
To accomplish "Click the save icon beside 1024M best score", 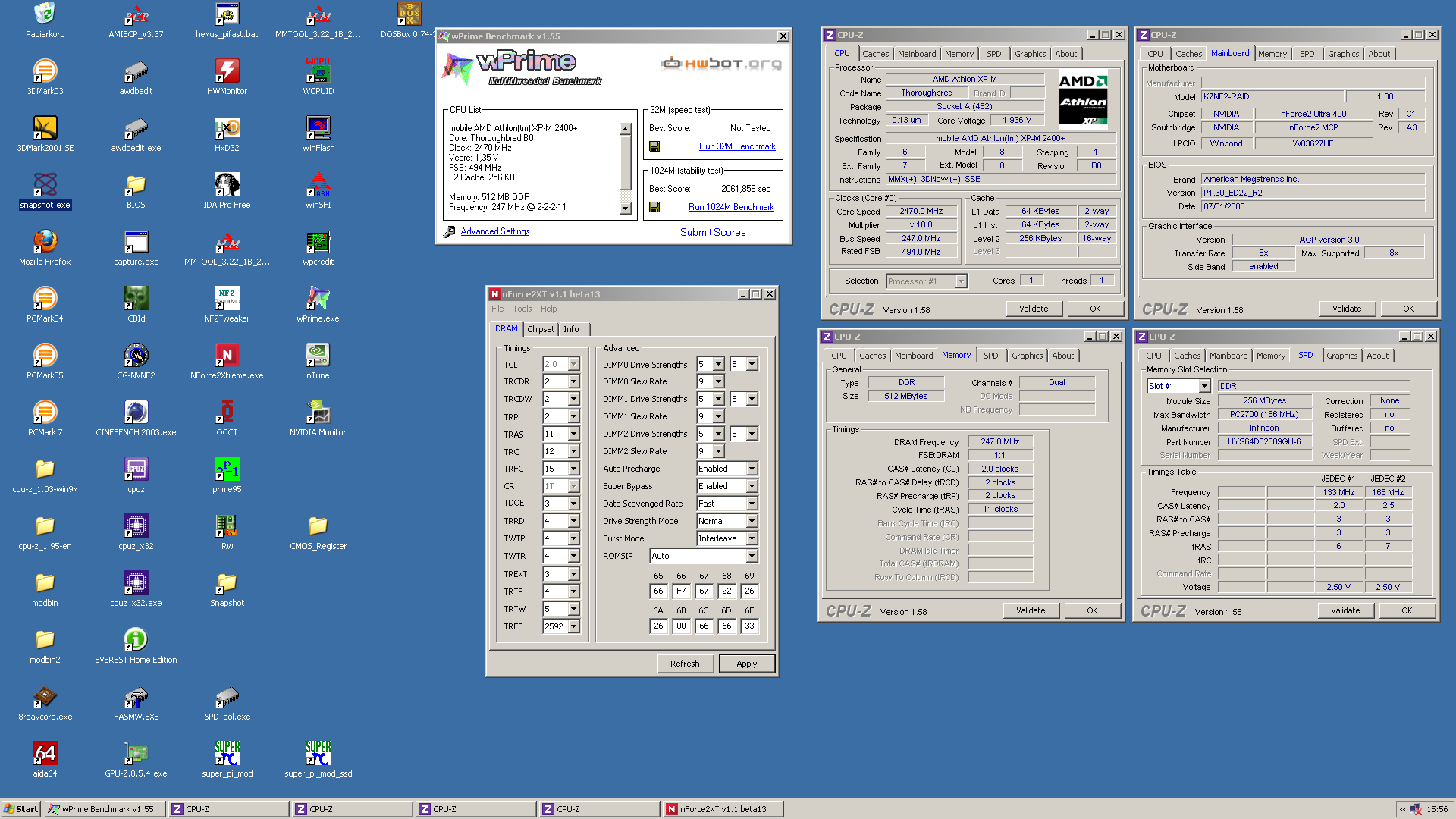I will tap(654, 207).
